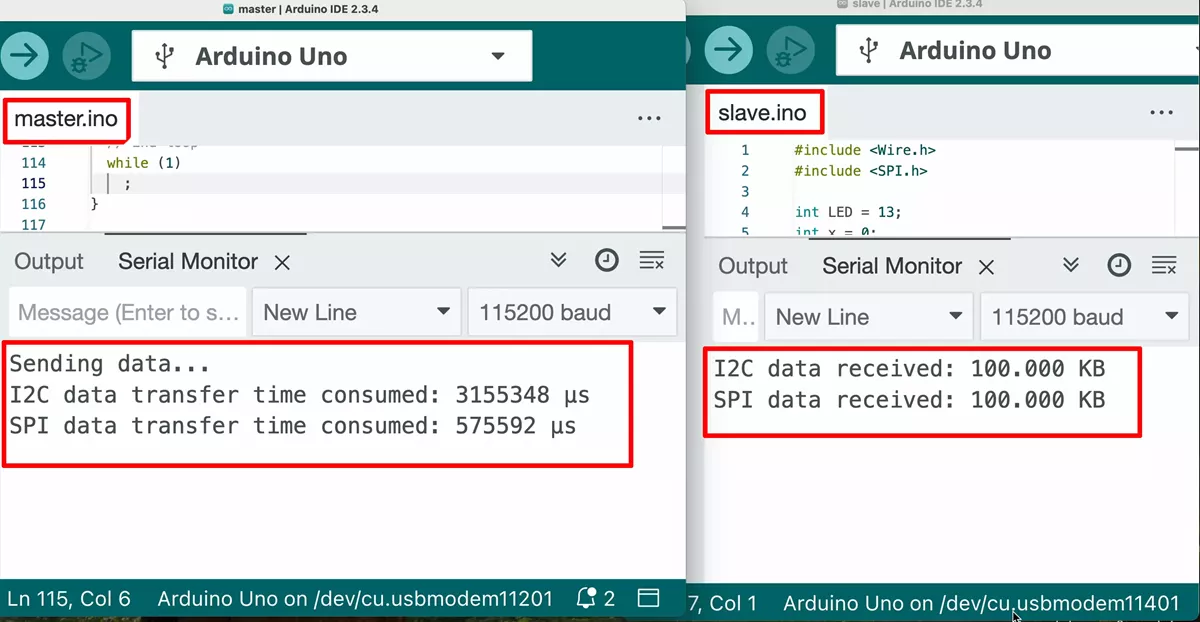1200x622 pixels.
Task: Clear output icon in master Serial Monitor
Action: point(652,261)
